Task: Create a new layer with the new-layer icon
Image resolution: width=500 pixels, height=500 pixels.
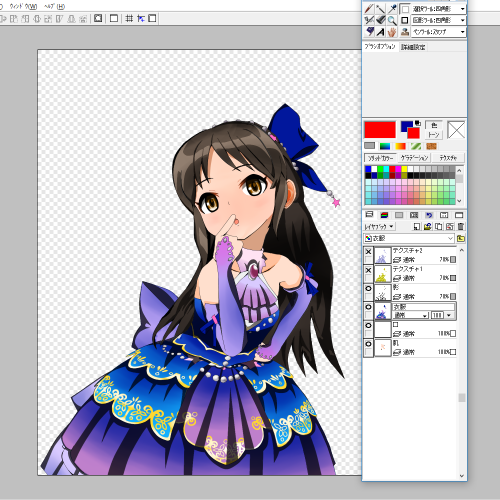Action: [x=416, y=227]
